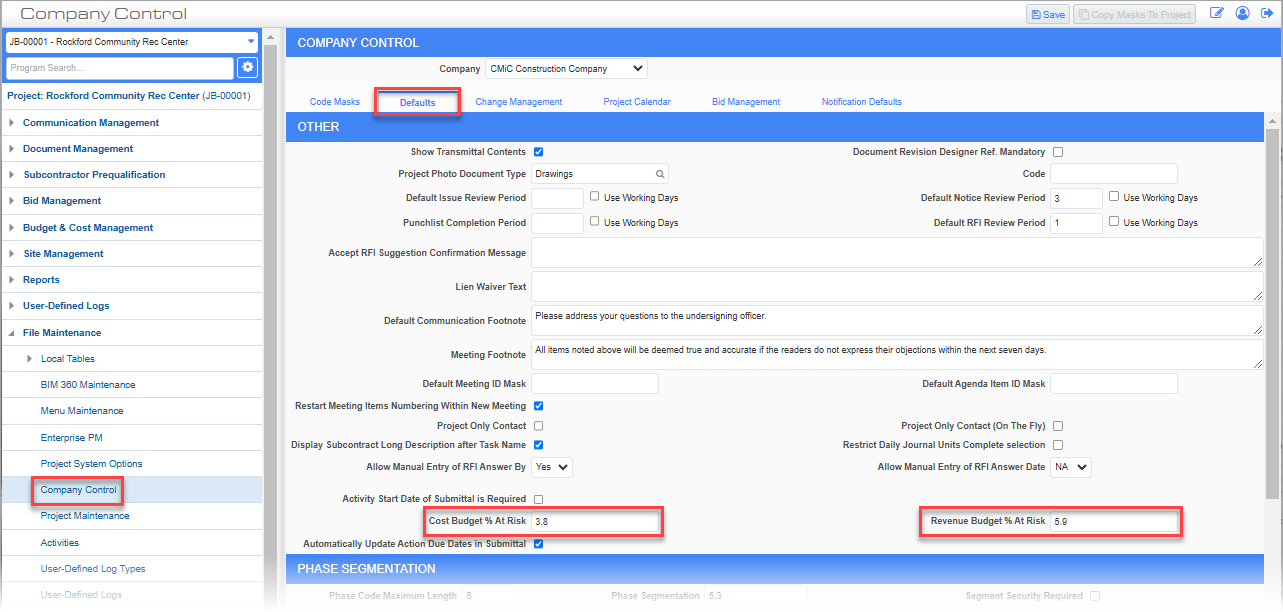Select Company Control in the sidebar
Image resolution: width=1283 pixels, height=612 pixels.
tap(79, 490)
